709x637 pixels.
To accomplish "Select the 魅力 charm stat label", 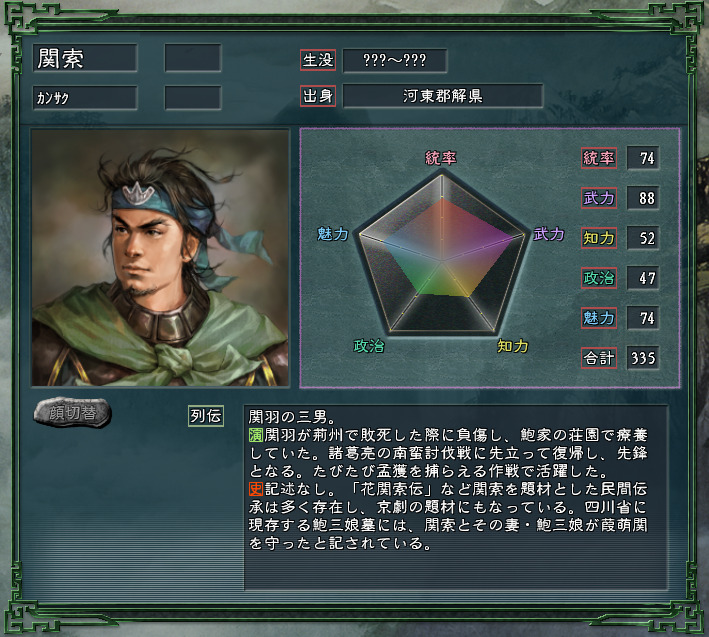I will pos(599,318).
